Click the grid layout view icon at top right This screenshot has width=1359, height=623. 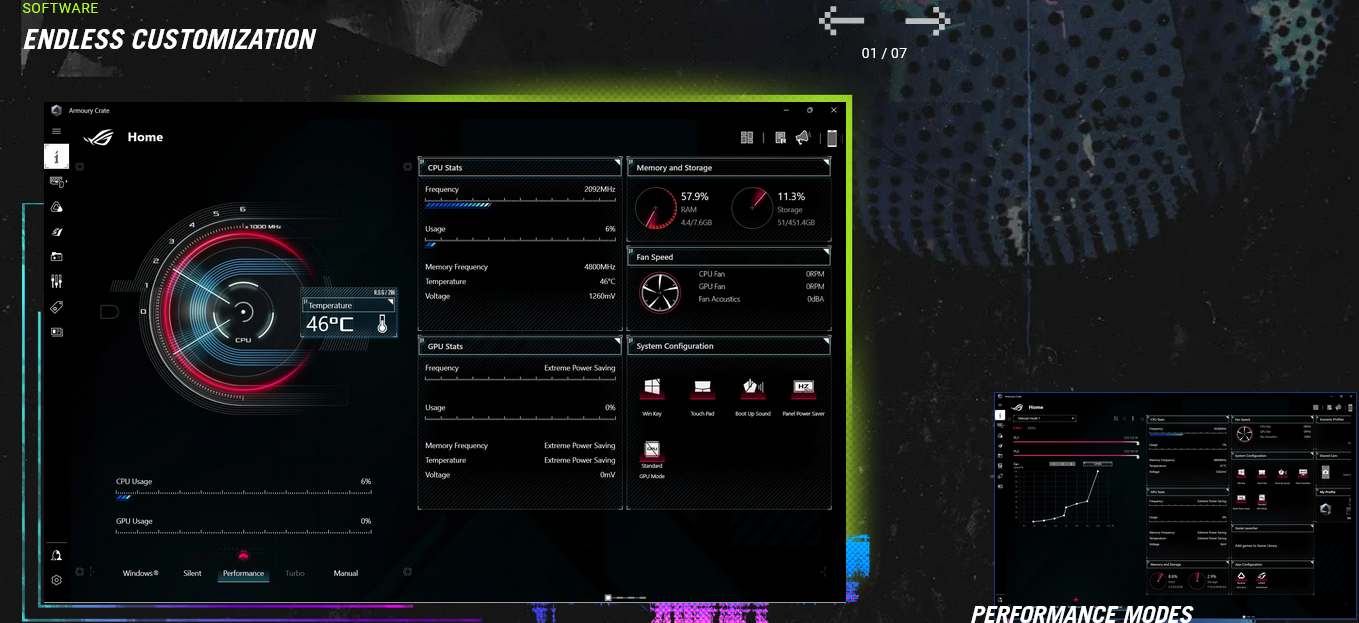coord(746,138)
